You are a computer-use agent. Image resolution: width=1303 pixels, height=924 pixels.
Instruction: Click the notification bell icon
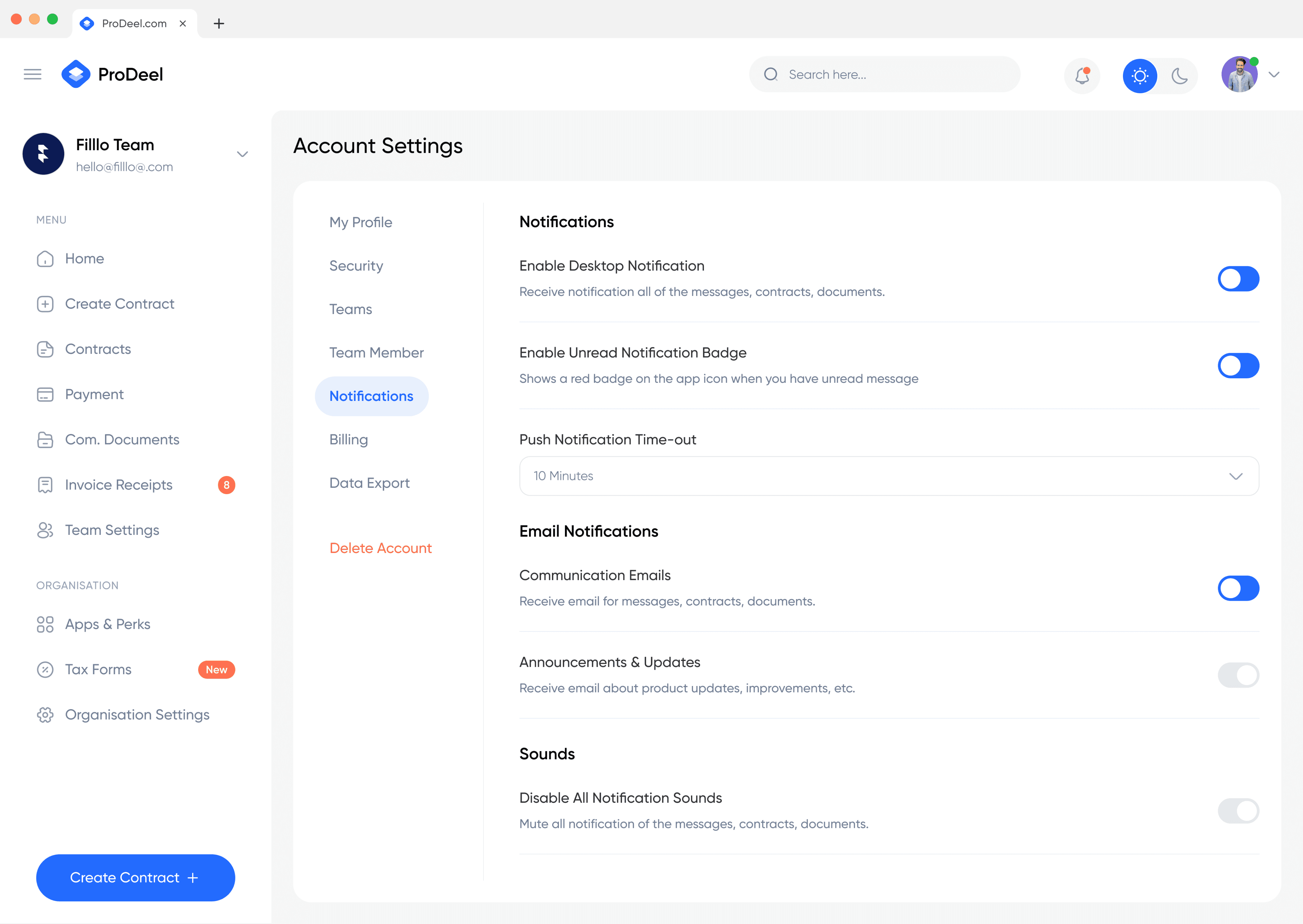[1082, 76]
